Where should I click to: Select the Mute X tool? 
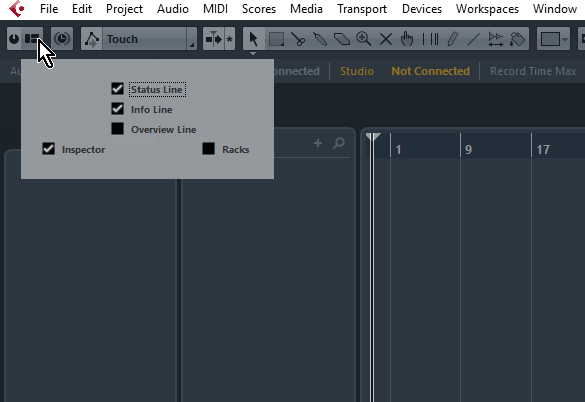pos(385,39)
